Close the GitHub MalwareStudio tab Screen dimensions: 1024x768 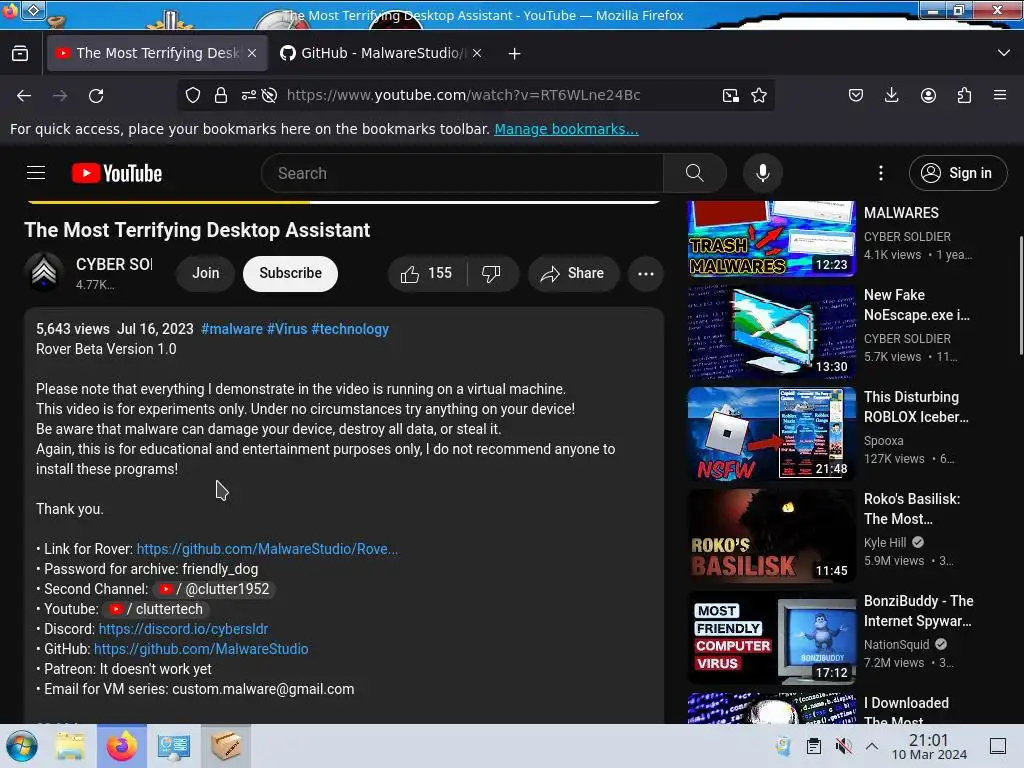click(477, 53)
